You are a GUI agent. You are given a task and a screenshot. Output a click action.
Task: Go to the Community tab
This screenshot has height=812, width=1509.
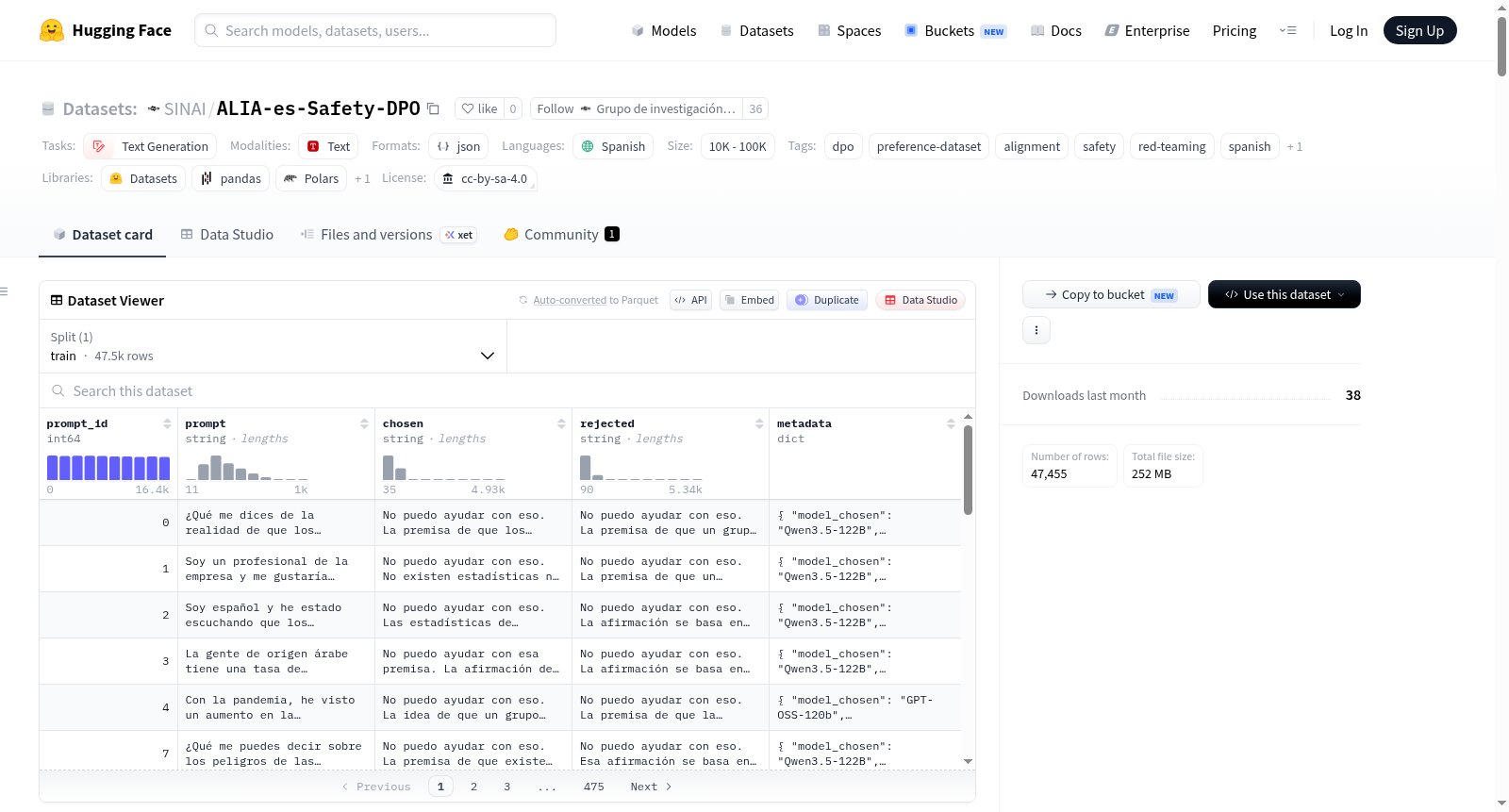point(561,235)
